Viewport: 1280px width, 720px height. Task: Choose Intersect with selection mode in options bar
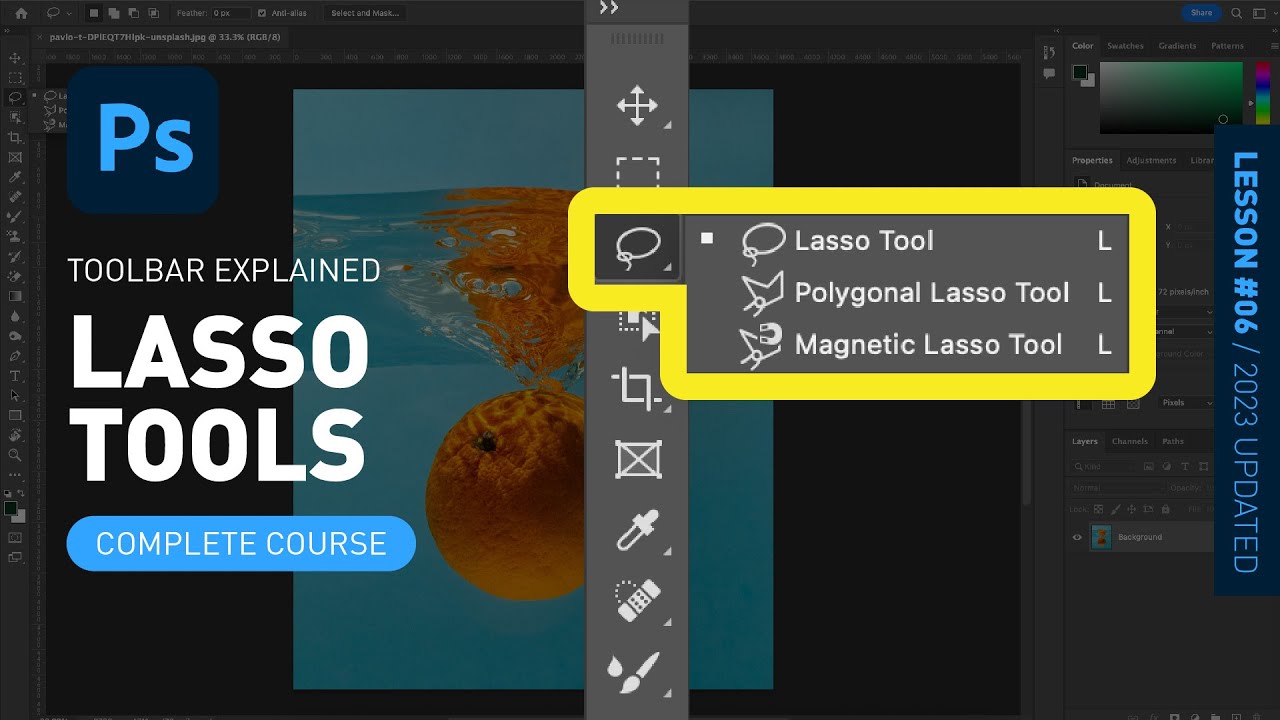tap(153, 13)
